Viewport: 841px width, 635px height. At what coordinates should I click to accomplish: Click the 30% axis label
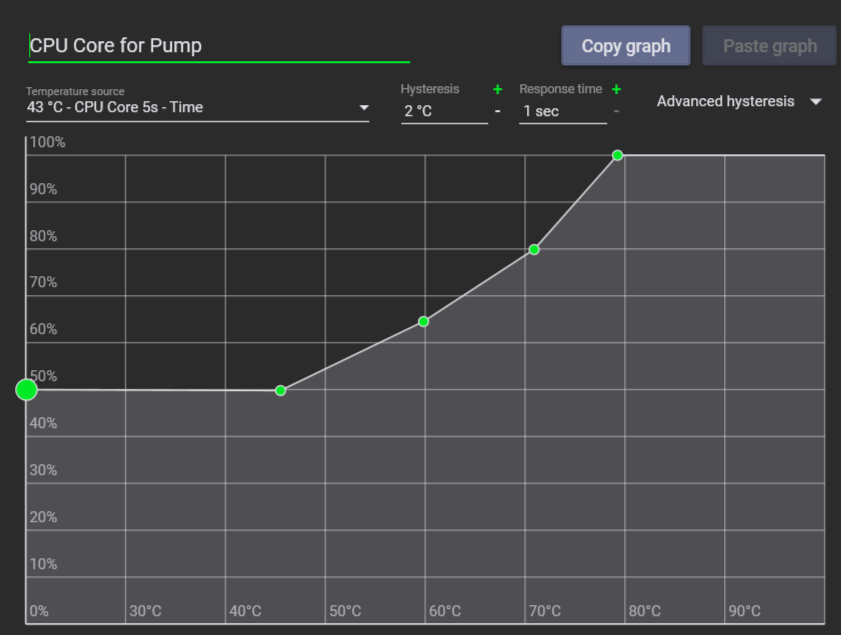(43, 470)
